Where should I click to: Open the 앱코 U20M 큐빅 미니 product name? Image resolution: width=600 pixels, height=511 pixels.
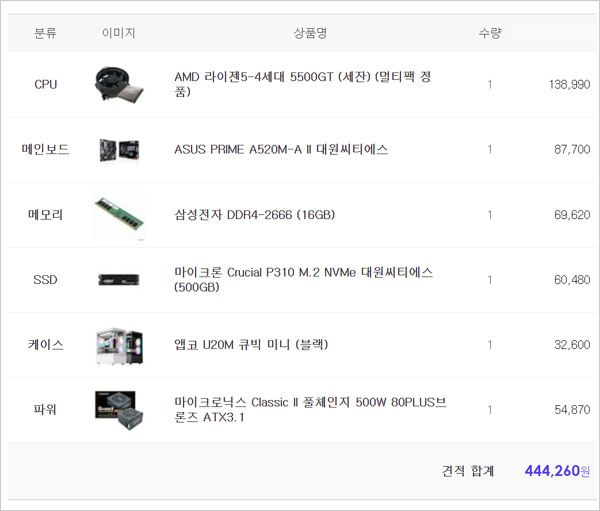251,345
